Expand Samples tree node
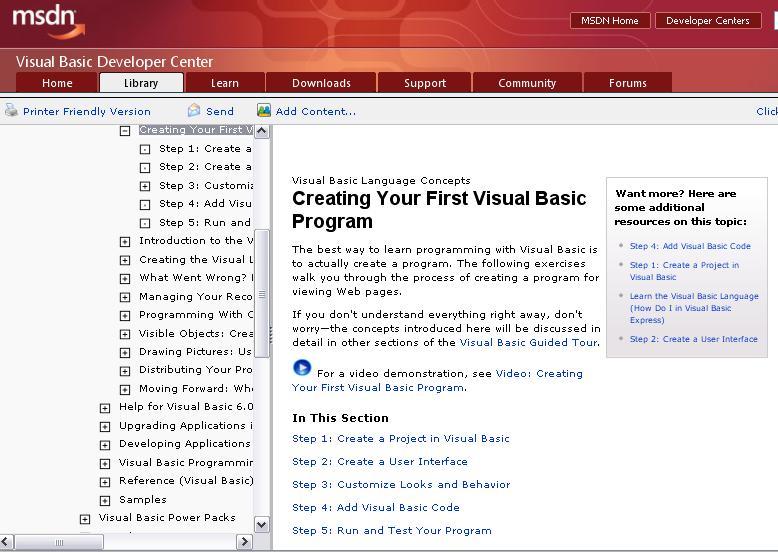This screenshot has height=552, width=778. [105, 500]
